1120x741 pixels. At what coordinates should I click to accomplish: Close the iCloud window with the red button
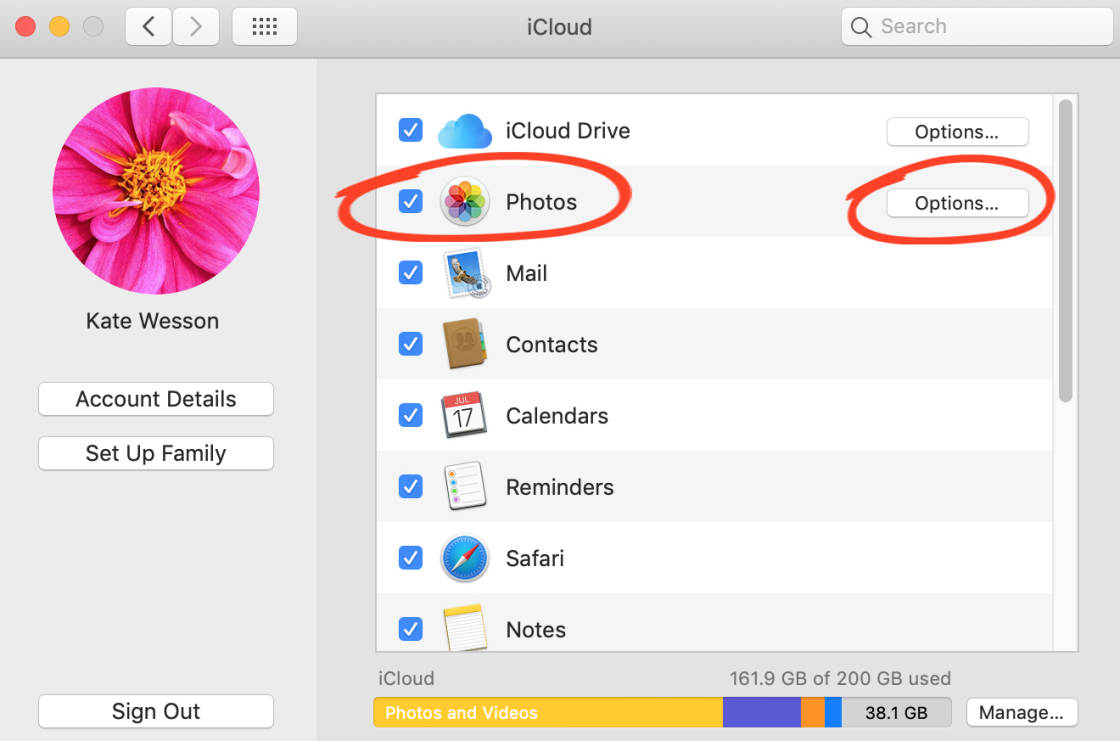coord(26,27)
